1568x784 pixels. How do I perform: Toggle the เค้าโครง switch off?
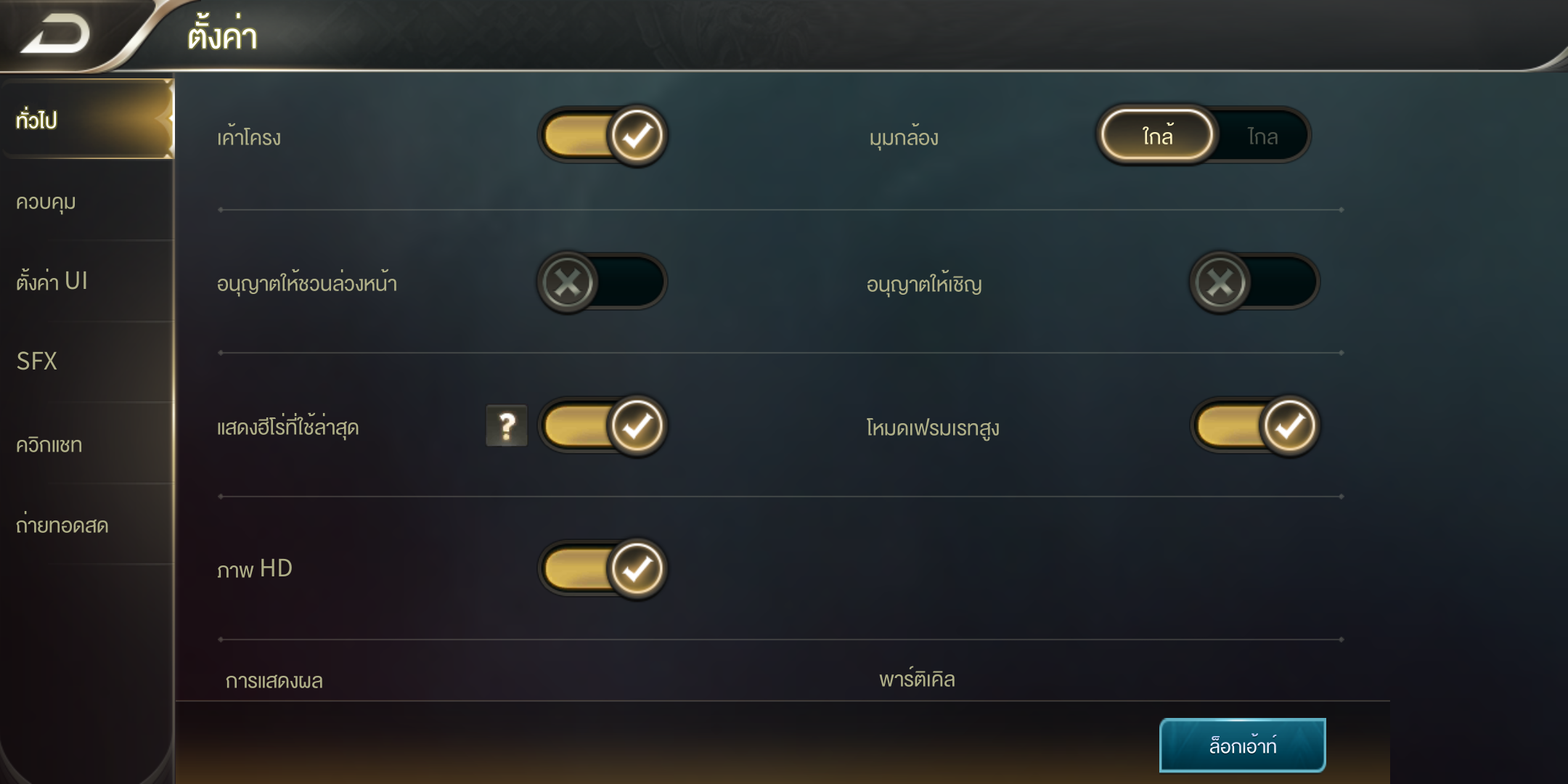603,136
